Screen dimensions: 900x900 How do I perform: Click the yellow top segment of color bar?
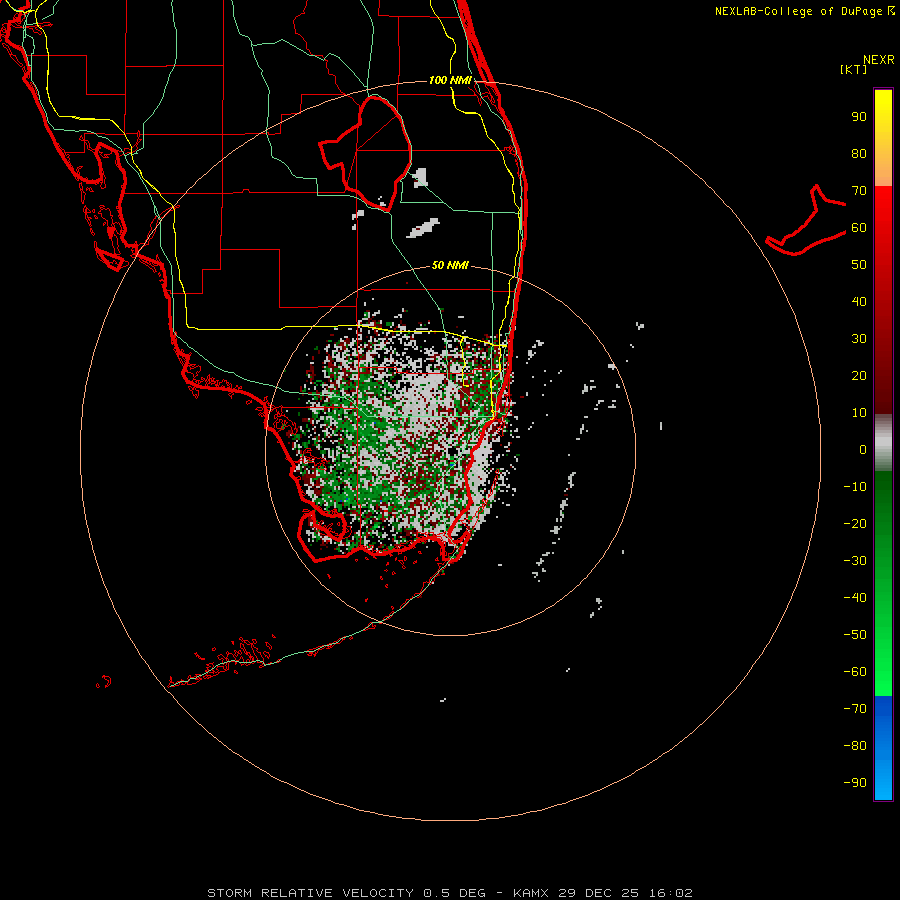coord(883,138)
